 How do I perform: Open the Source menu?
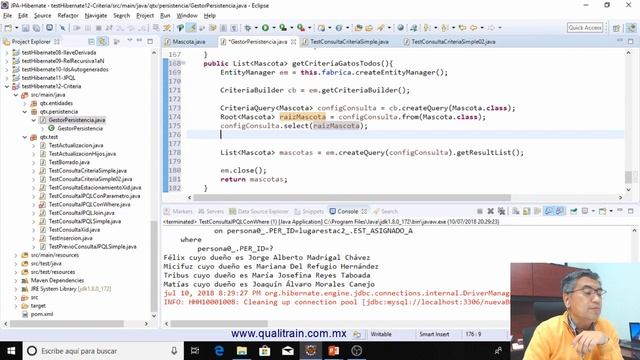click(42, 16)
